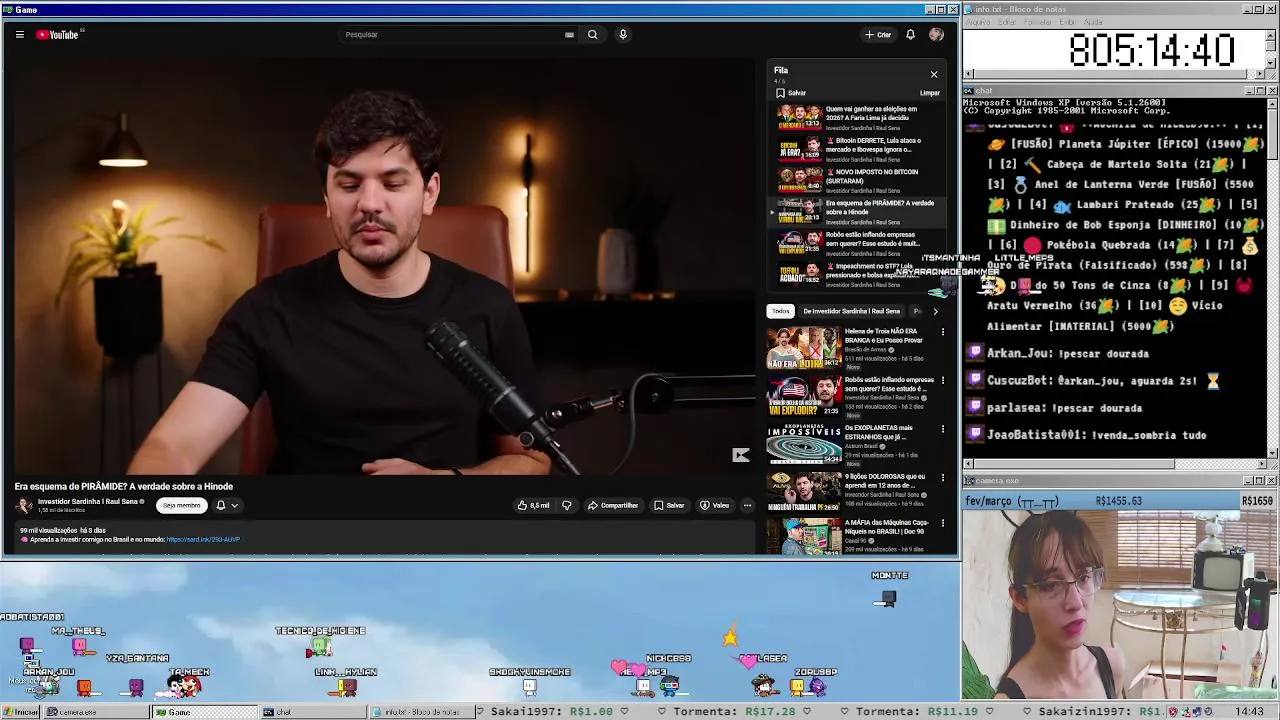Screen dimensions: 1280x720
Task: Open YouTube notifications bell in header
Action: coord(910,34)
